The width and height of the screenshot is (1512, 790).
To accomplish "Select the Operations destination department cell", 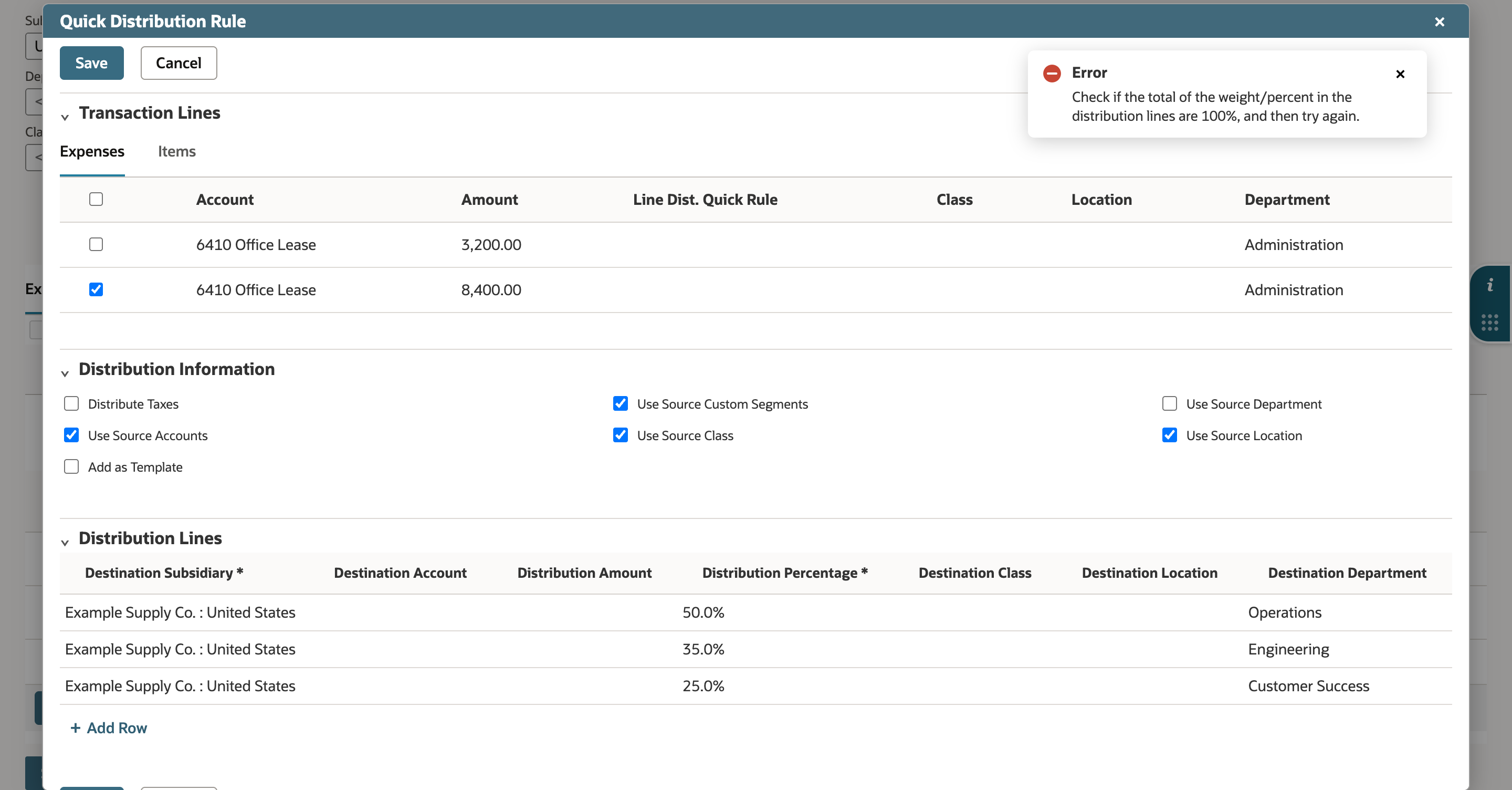I will pyautogui.click(x=1284, y=612).
